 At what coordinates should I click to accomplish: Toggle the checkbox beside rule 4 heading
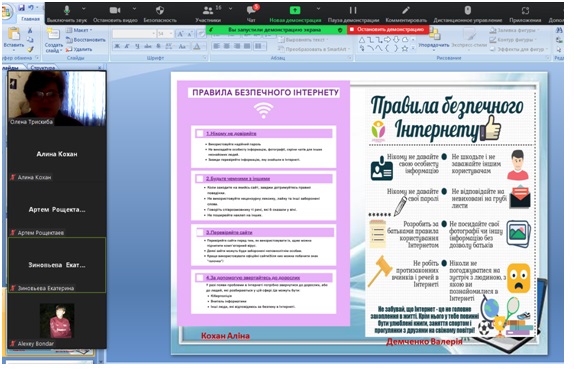200,278
